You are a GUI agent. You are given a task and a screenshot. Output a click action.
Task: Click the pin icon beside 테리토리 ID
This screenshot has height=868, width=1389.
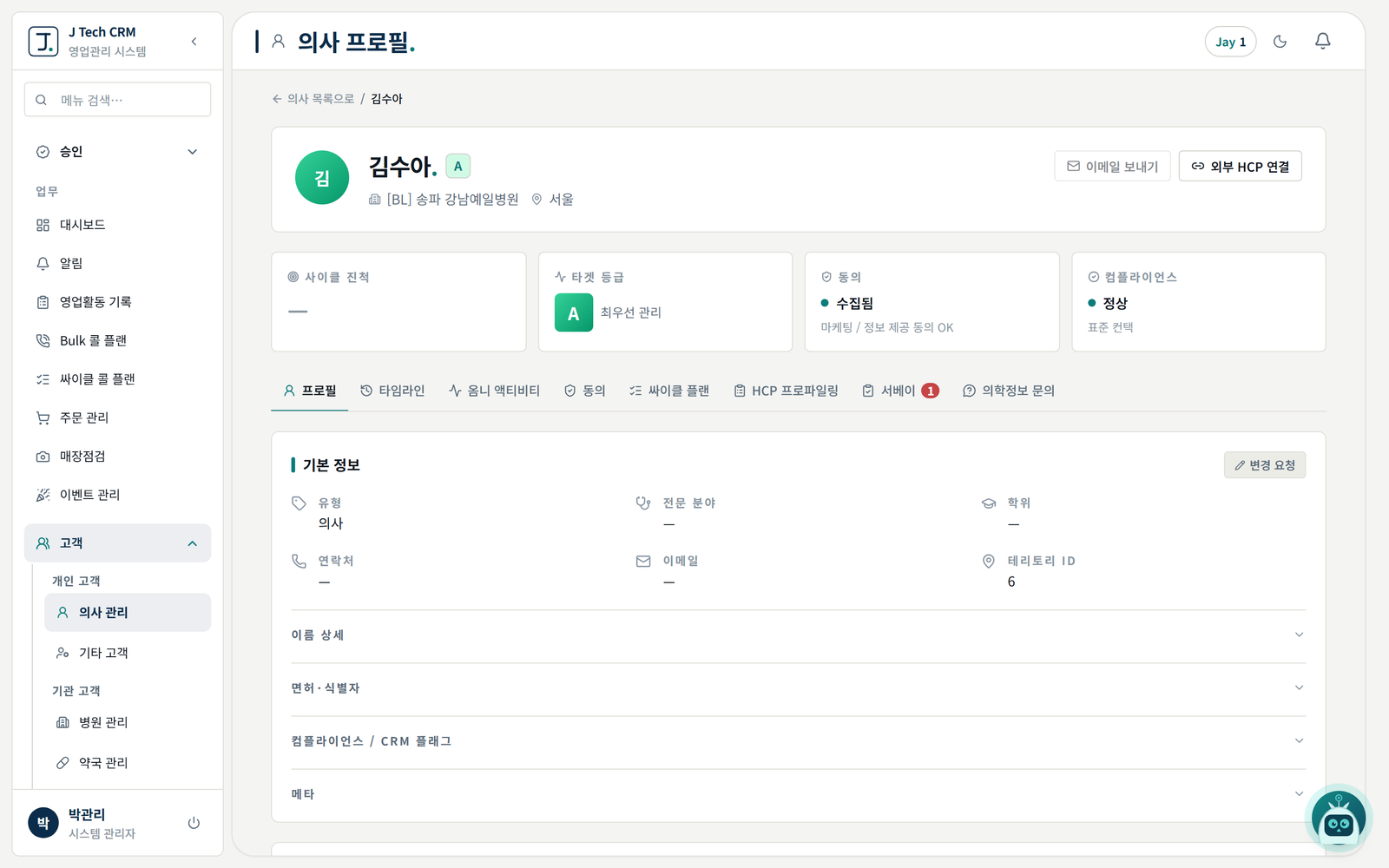coord(989,562)
